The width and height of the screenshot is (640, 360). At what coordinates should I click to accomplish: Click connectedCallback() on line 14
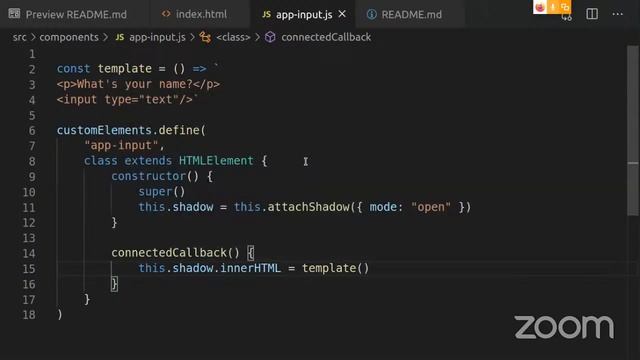pyautogui.click(x=176, y=253)
